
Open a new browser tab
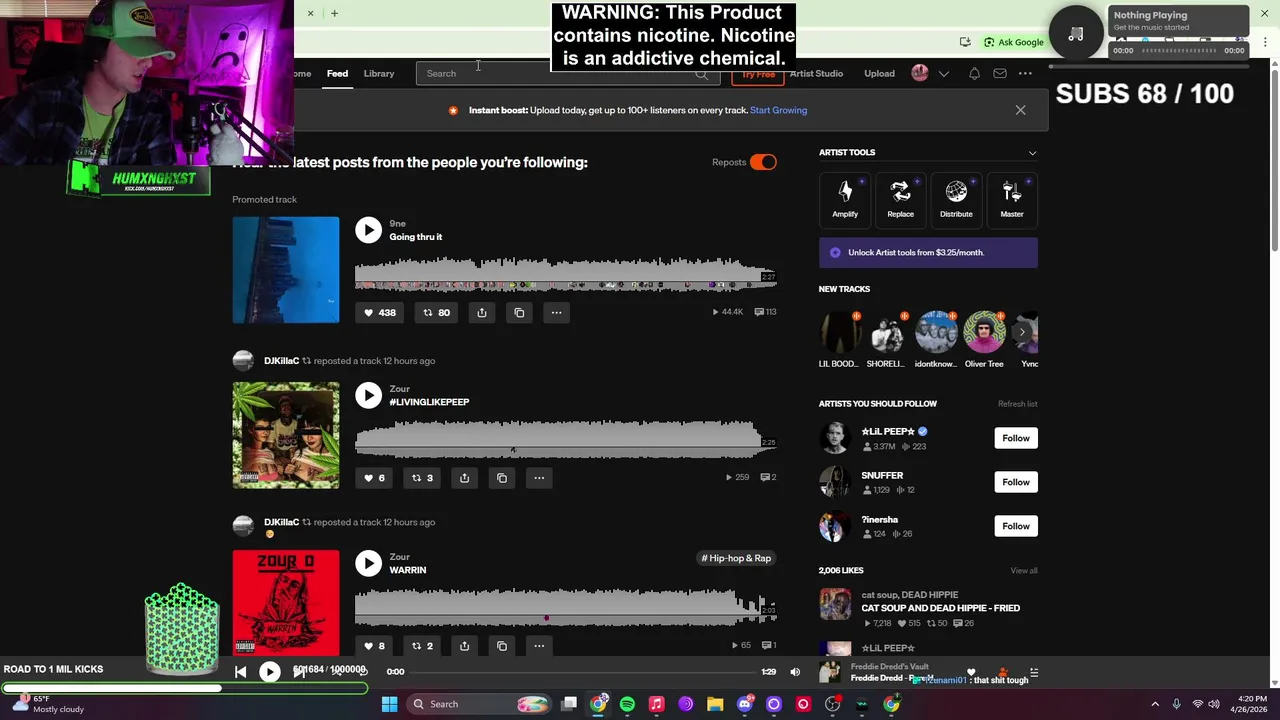click(x=334, y=13)
